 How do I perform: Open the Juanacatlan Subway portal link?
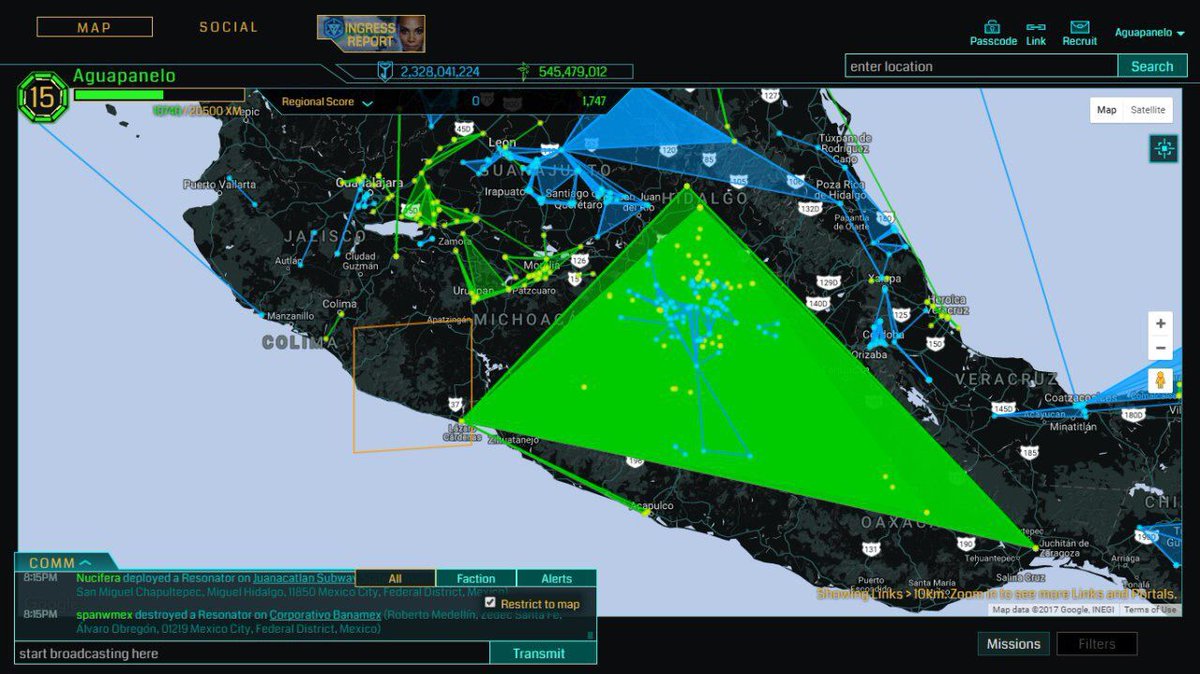(x=304, y=578)
